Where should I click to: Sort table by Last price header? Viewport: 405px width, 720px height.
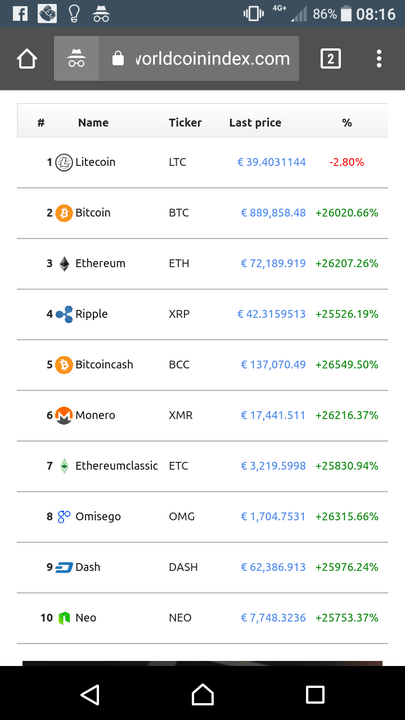(x=255, y=123)
